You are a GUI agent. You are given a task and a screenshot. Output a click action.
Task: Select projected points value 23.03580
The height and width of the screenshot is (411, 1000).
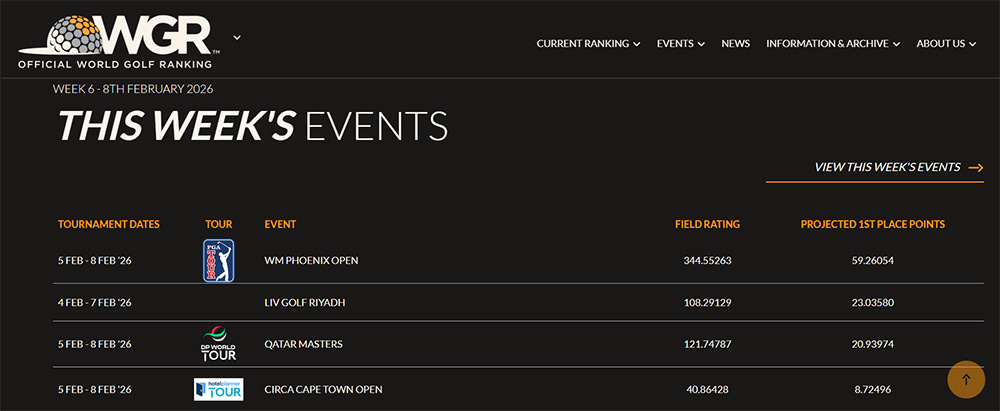point(872,303)
